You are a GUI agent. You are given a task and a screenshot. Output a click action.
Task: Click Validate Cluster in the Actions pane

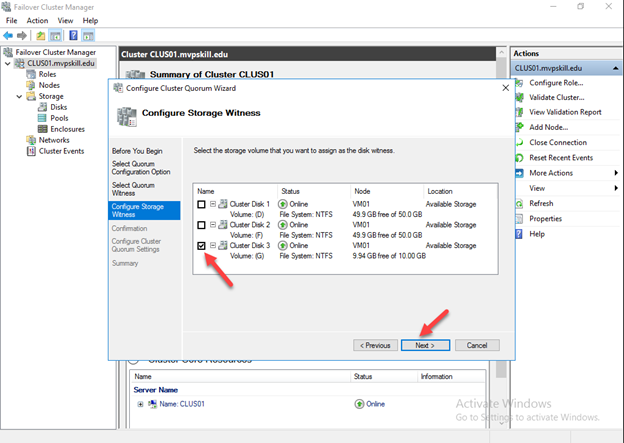(557, 98)
